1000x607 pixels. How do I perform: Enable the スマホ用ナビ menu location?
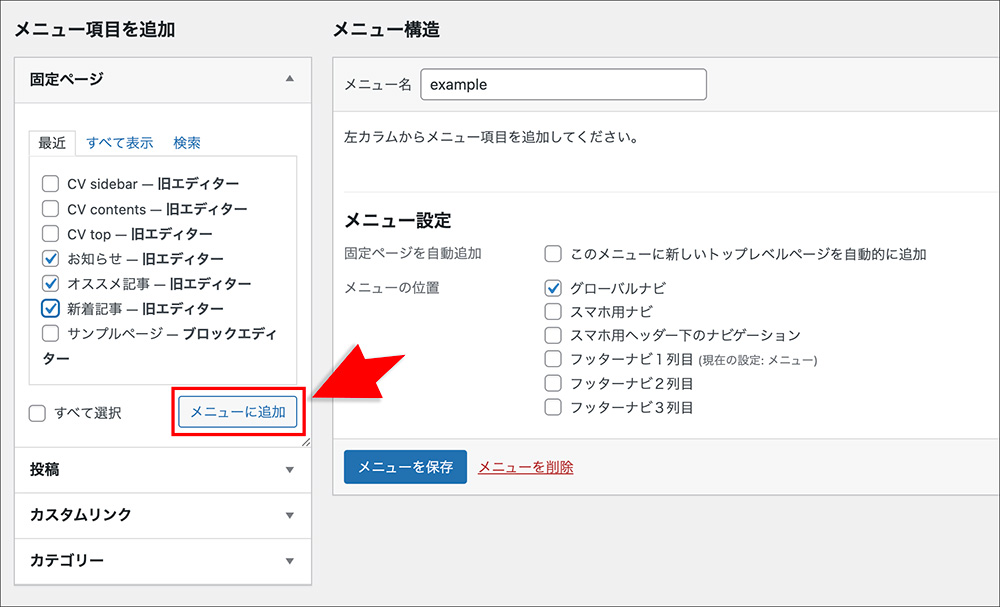tap(553, 312)
